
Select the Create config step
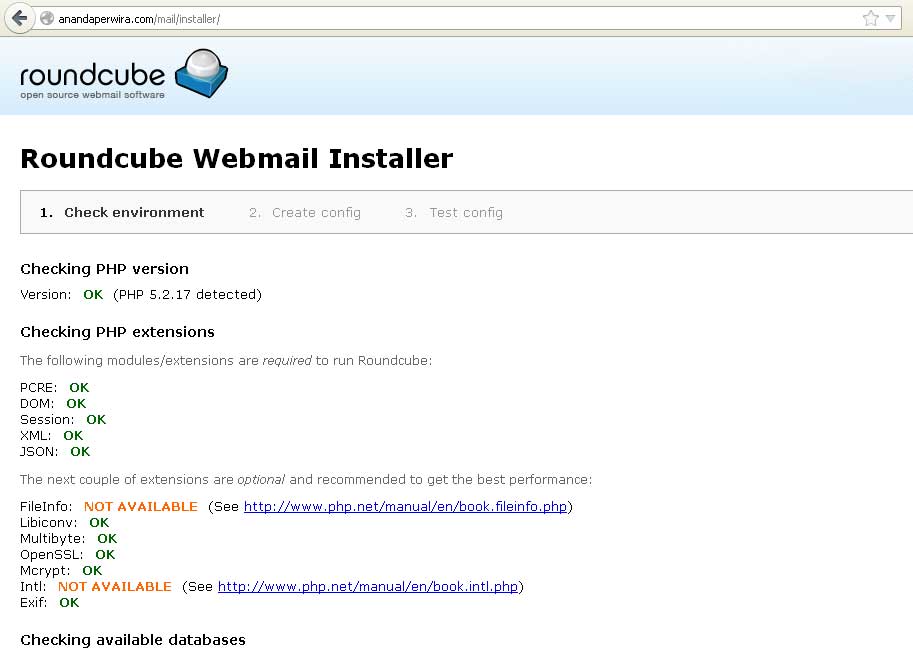click(x=305, y=212)
